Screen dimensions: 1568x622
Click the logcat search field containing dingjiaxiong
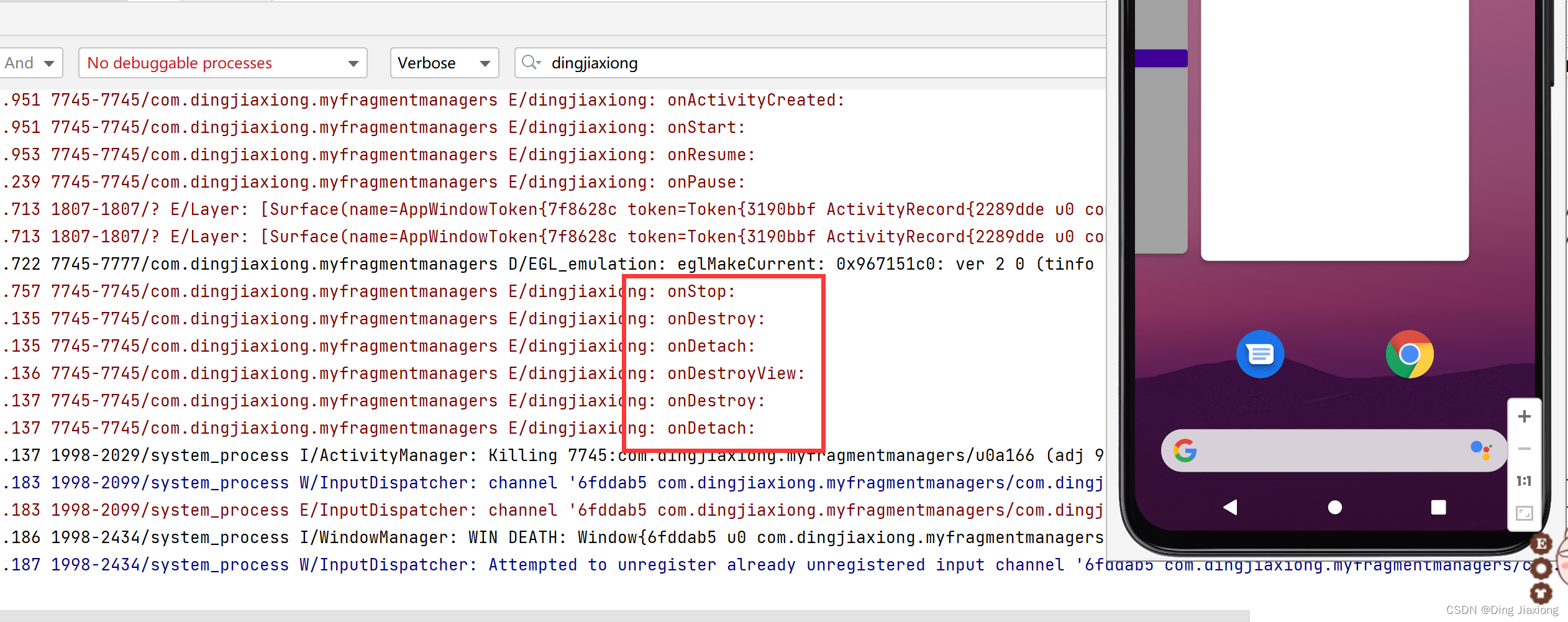point(810,63)
